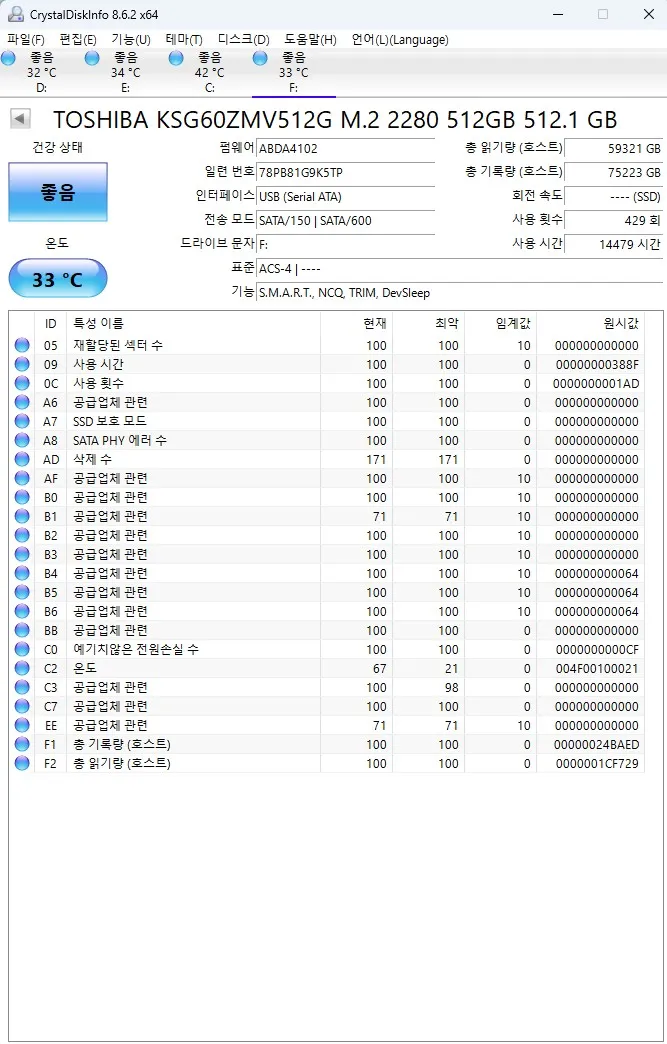Click the 특성 이름 column header
The width and height of the screenshot is (667, 1044).
point(194,324)
